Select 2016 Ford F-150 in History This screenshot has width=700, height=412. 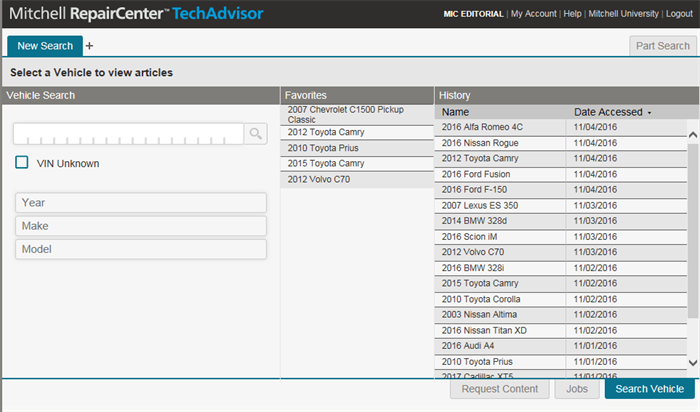(x=500, y=190)
